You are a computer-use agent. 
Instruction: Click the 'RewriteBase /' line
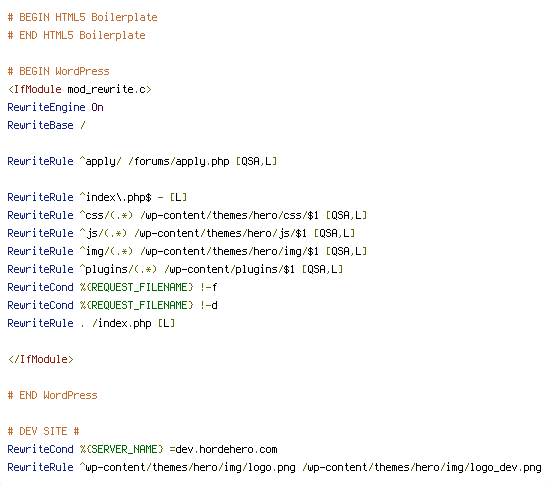(x=46, y=125)
